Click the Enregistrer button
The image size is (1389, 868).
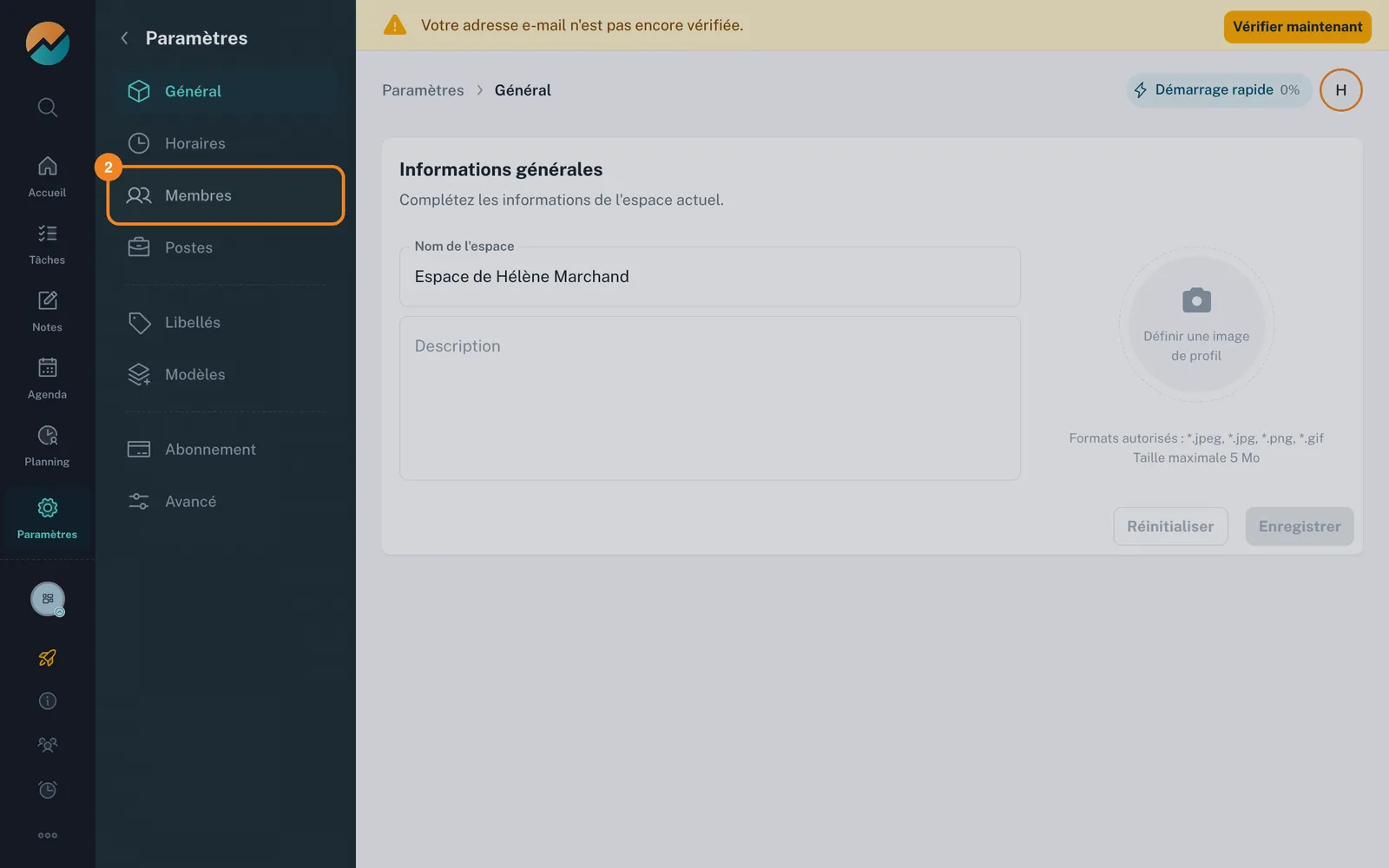1300,526
